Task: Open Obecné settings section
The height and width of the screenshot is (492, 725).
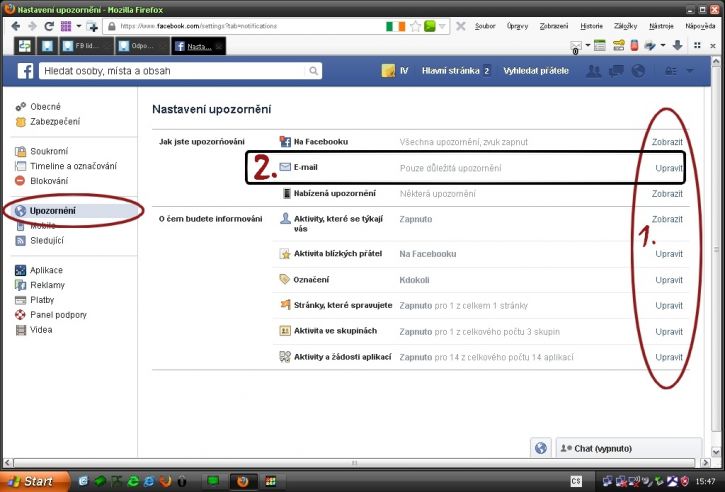Action: tap(45, 107)
